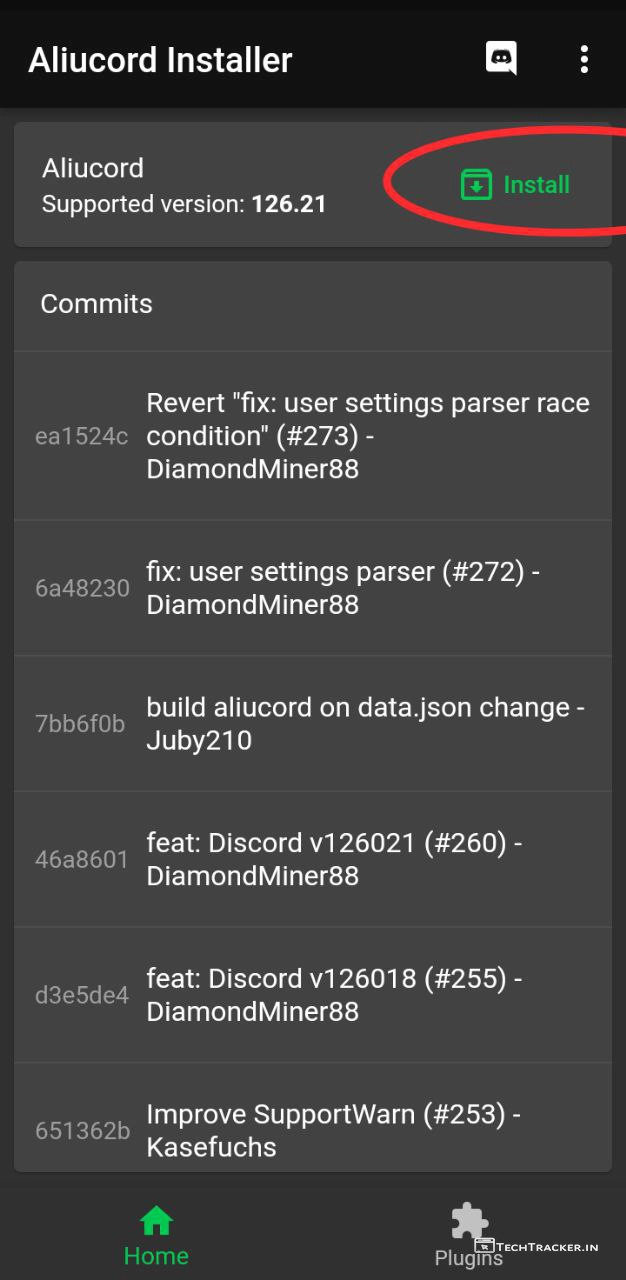
Task: Click commit hash 6a48230
Action: point(82,588)
